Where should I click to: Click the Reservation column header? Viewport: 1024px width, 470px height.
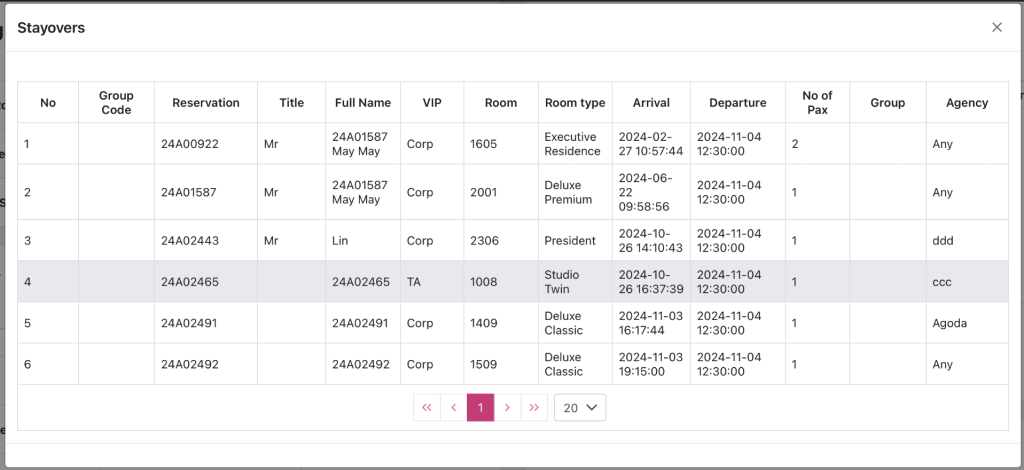[x=206, y=103]
